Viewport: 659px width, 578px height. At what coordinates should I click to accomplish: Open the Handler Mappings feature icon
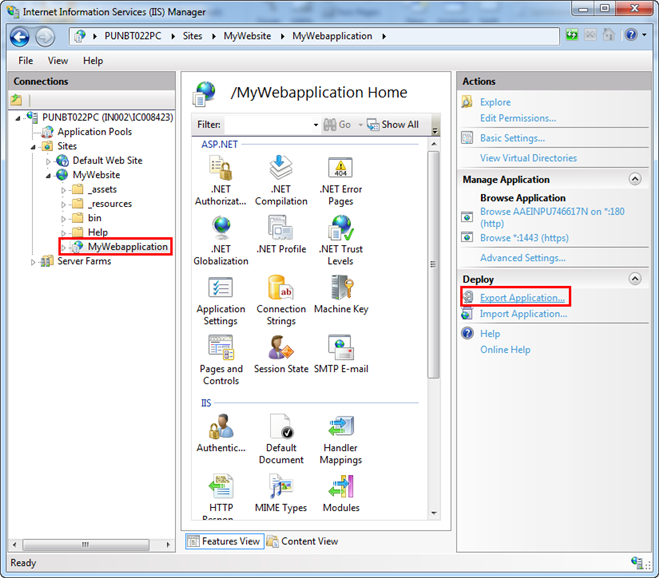click(340, 428)
